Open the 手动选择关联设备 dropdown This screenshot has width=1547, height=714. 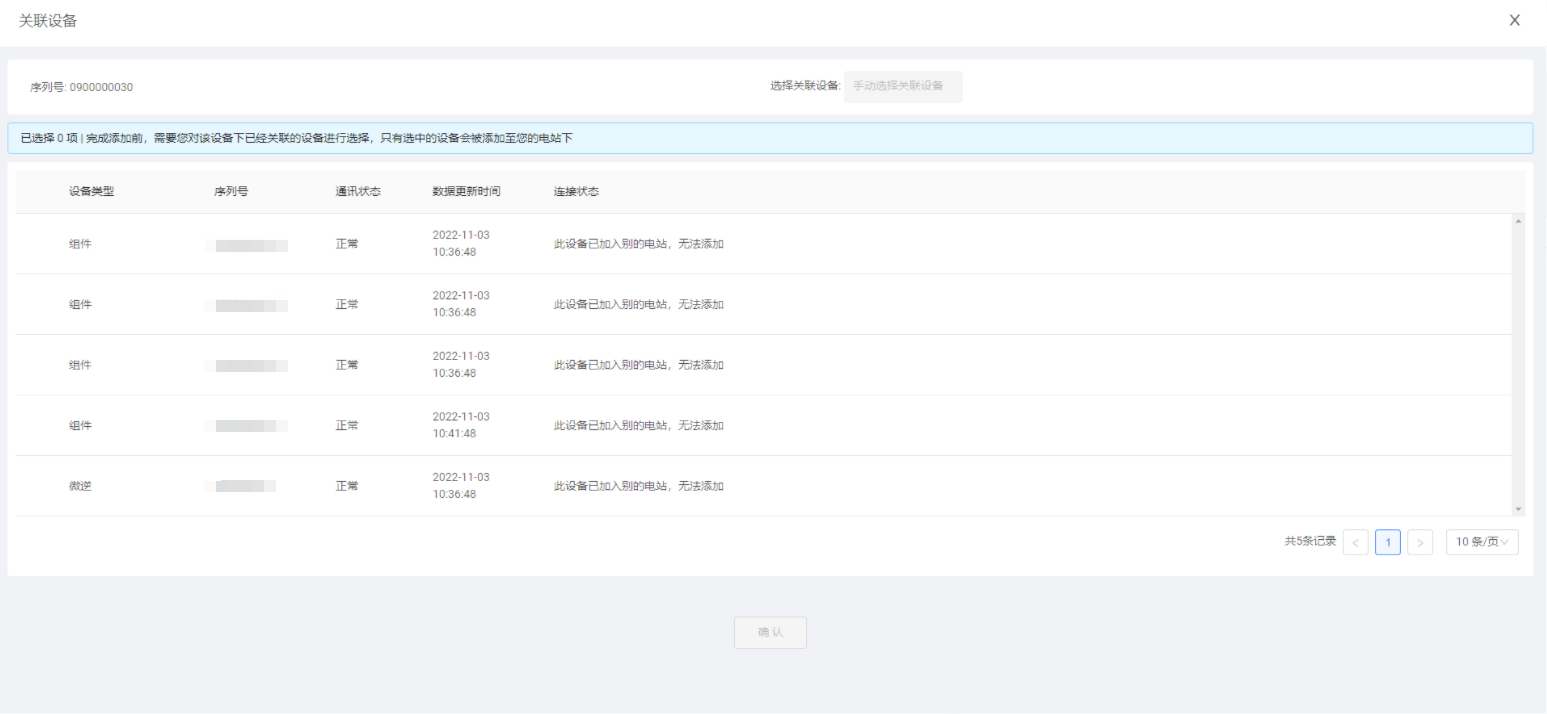click(902, 86)
